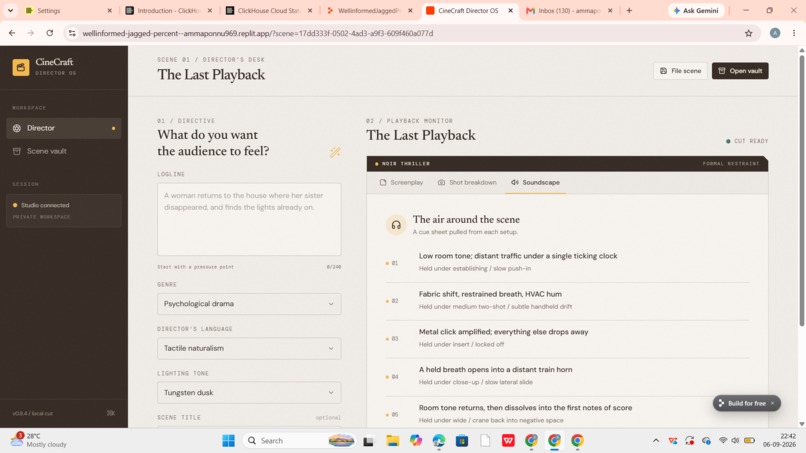Expand the Lighting Tone dropdown Tungsten dusk
806x453 pixels.
(249, 392)
